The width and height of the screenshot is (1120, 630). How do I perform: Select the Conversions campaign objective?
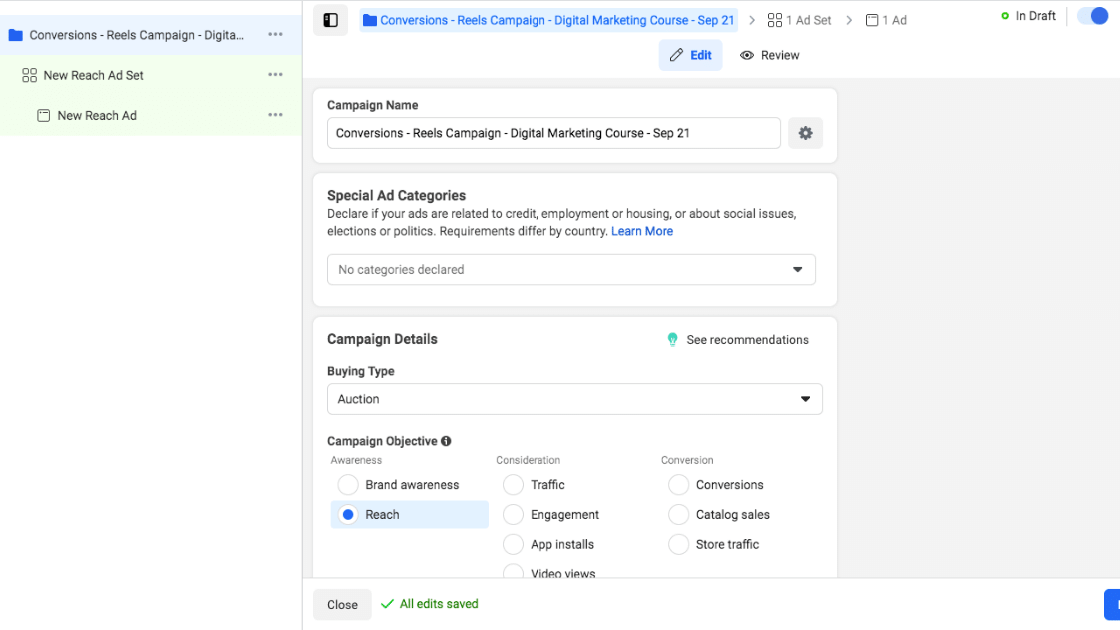678,484
